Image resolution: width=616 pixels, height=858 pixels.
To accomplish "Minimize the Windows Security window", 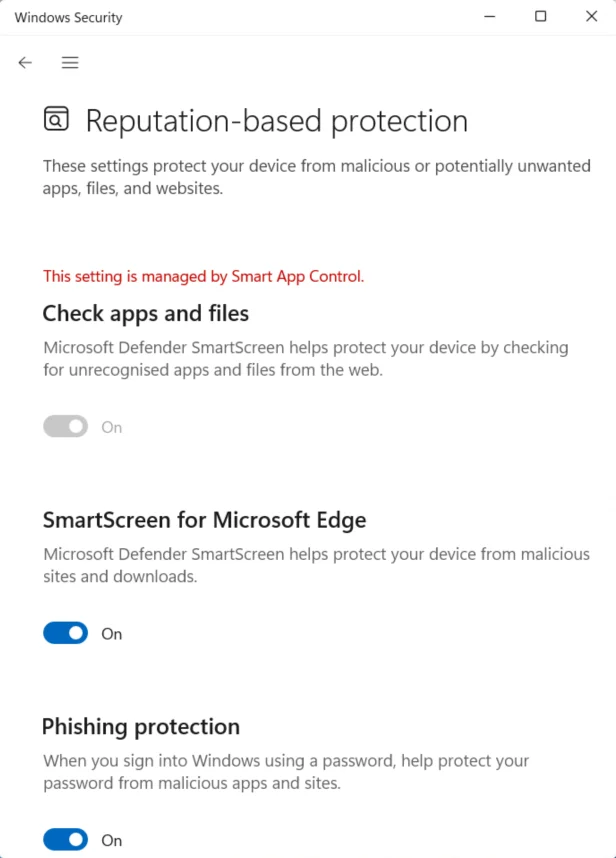I will pyautogui.click(x=490, y=16).
